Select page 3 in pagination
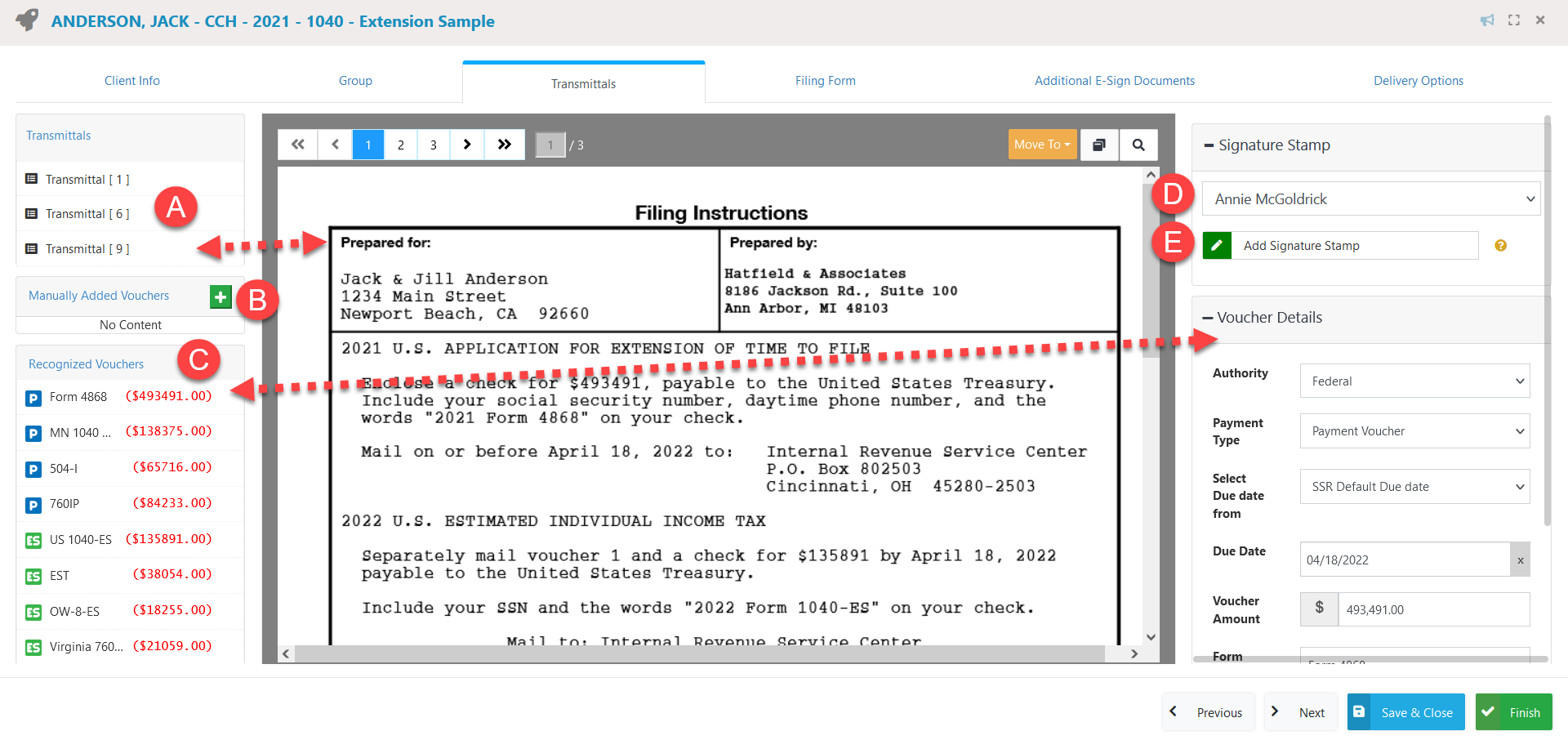The image size is (1568, 749). 434,145
